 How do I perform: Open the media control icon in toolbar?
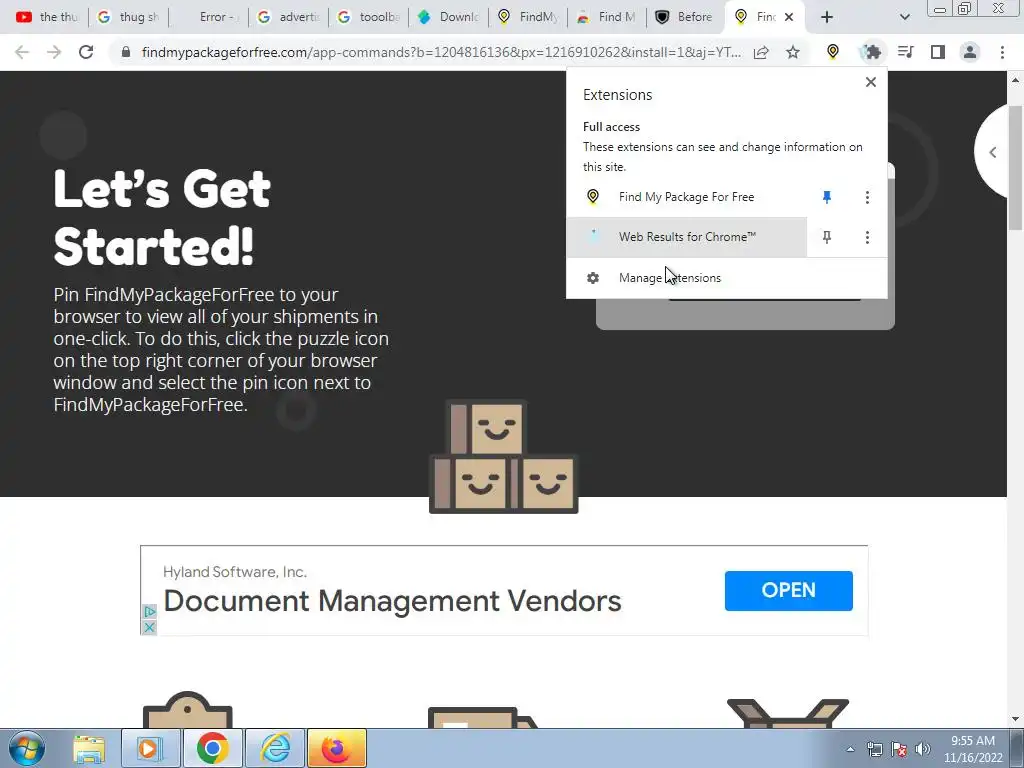[x=905, y=52]
